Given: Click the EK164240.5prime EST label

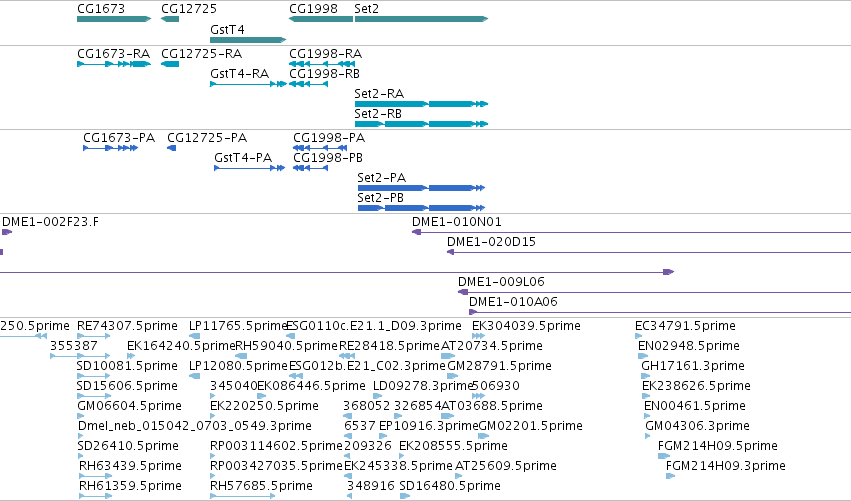Looking at the screenshot, I should point(181,346).
